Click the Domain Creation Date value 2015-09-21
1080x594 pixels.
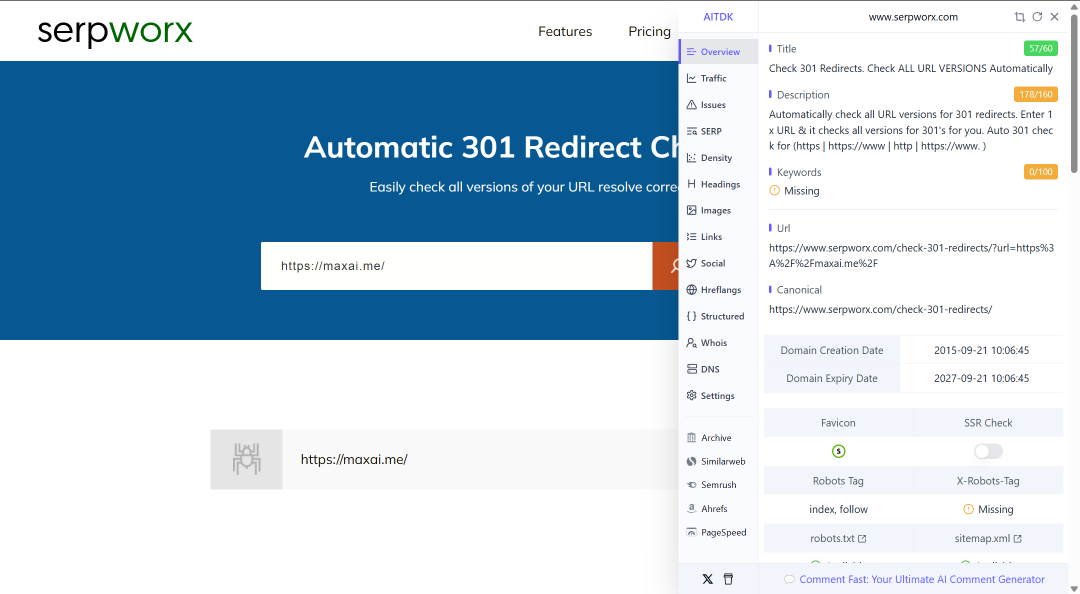pyautogui.click(x=982, y=350)
